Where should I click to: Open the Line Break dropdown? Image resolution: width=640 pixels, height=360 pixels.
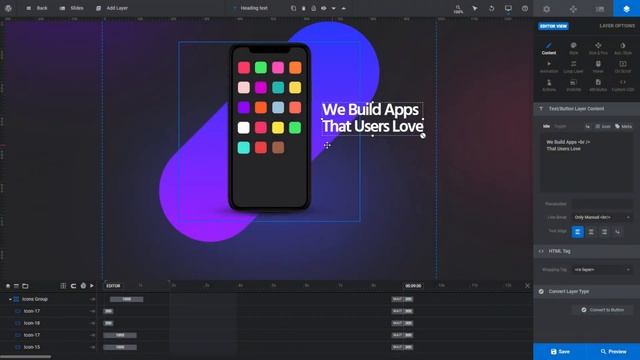pos(602,217)
